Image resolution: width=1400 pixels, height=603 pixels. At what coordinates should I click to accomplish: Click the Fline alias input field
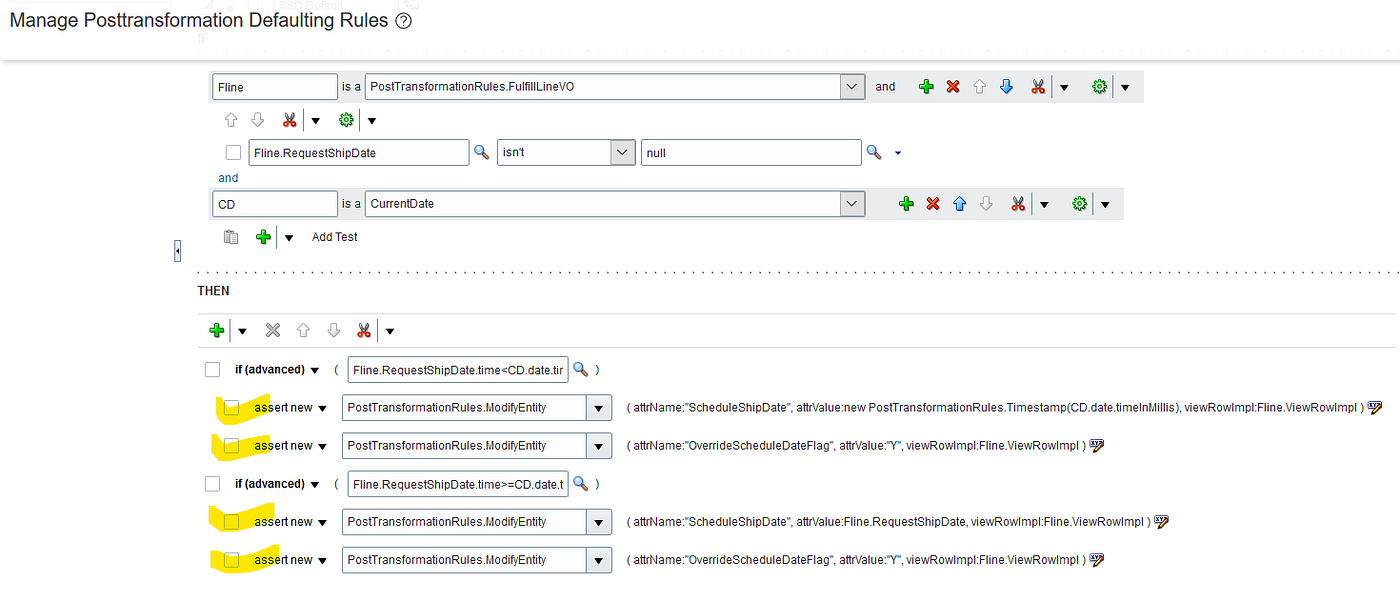click(275, 87)
